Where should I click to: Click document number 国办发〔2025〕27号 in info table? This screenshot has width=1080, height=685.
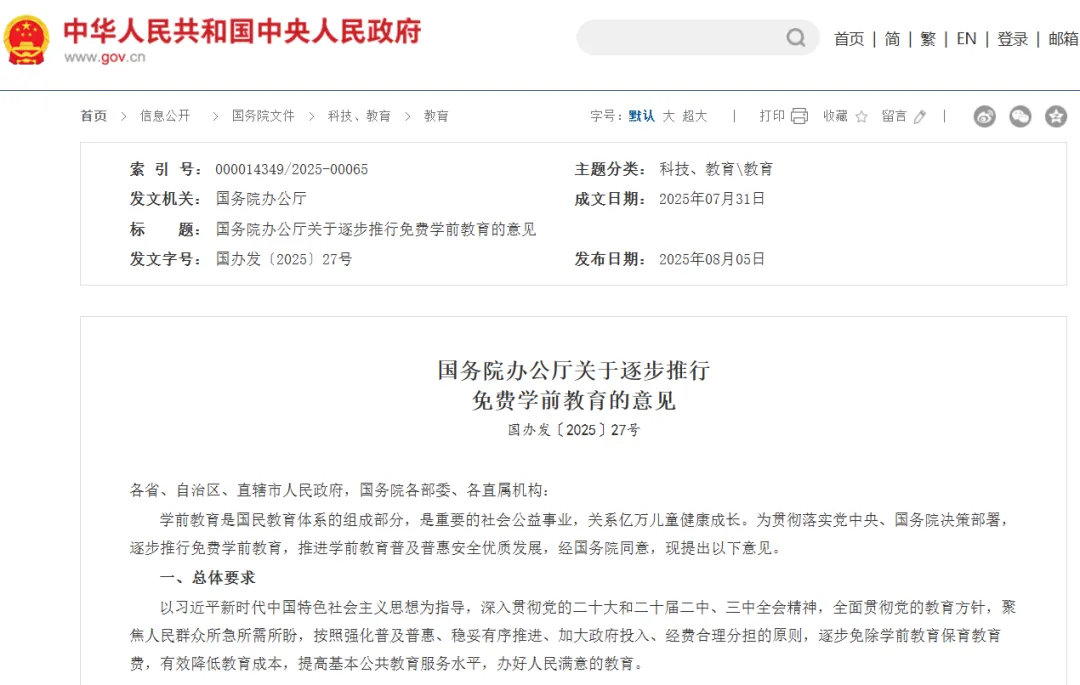click(x=284, y=260)
